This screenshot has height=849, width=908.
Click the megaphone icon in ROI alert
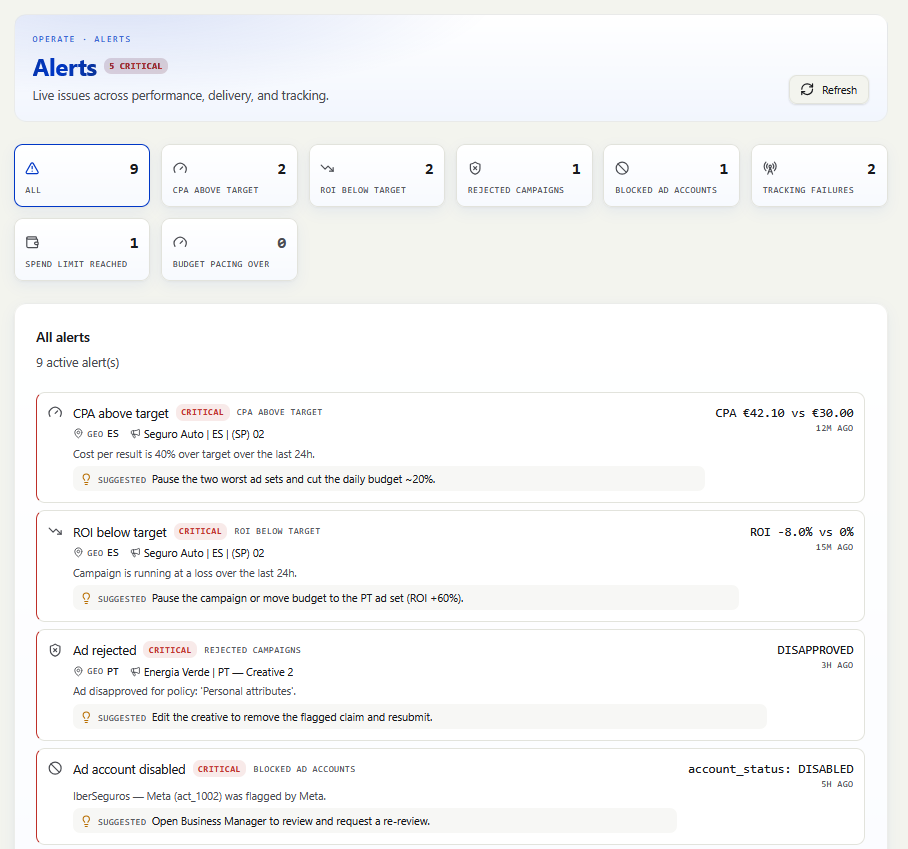pos(135,552)
